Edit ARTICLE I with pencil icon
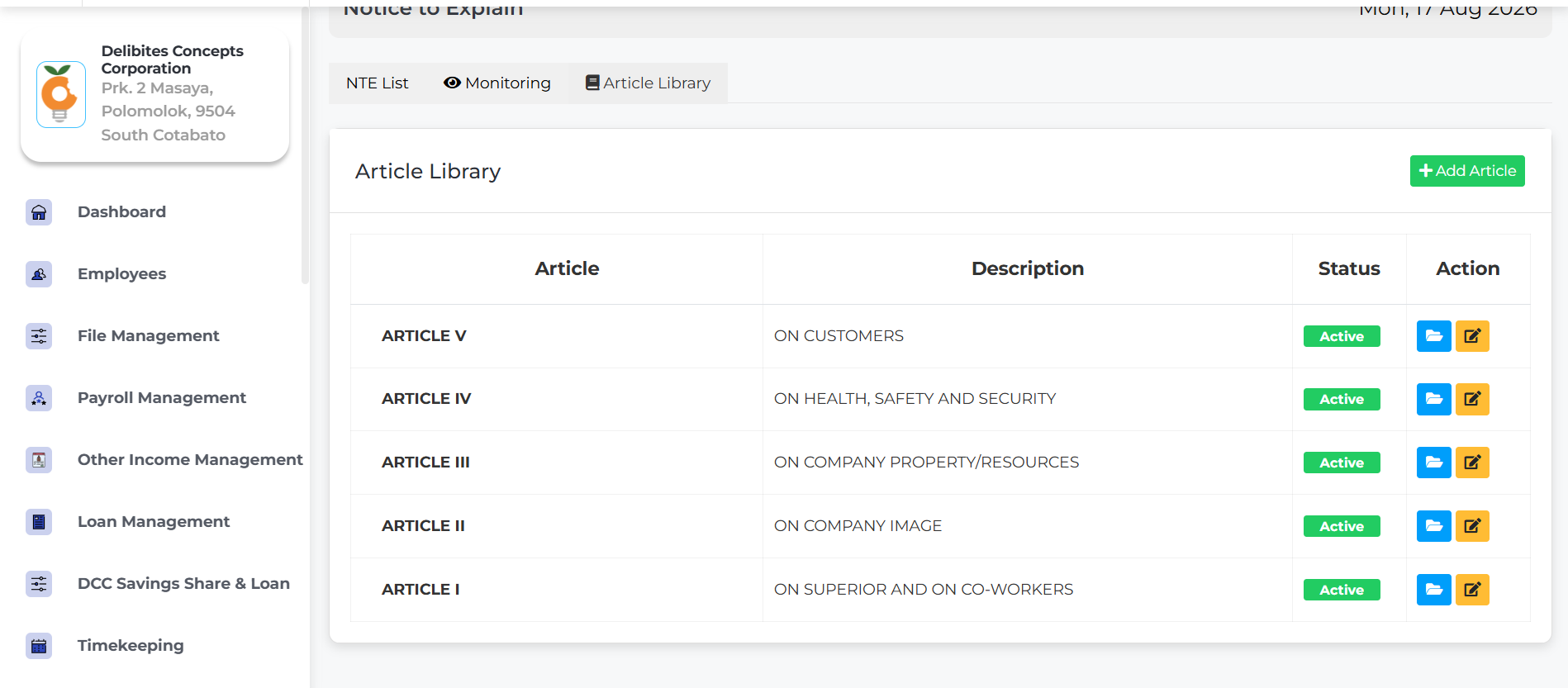The width and height of the screenshot is (1568, 688). (x=1472, y=590)
